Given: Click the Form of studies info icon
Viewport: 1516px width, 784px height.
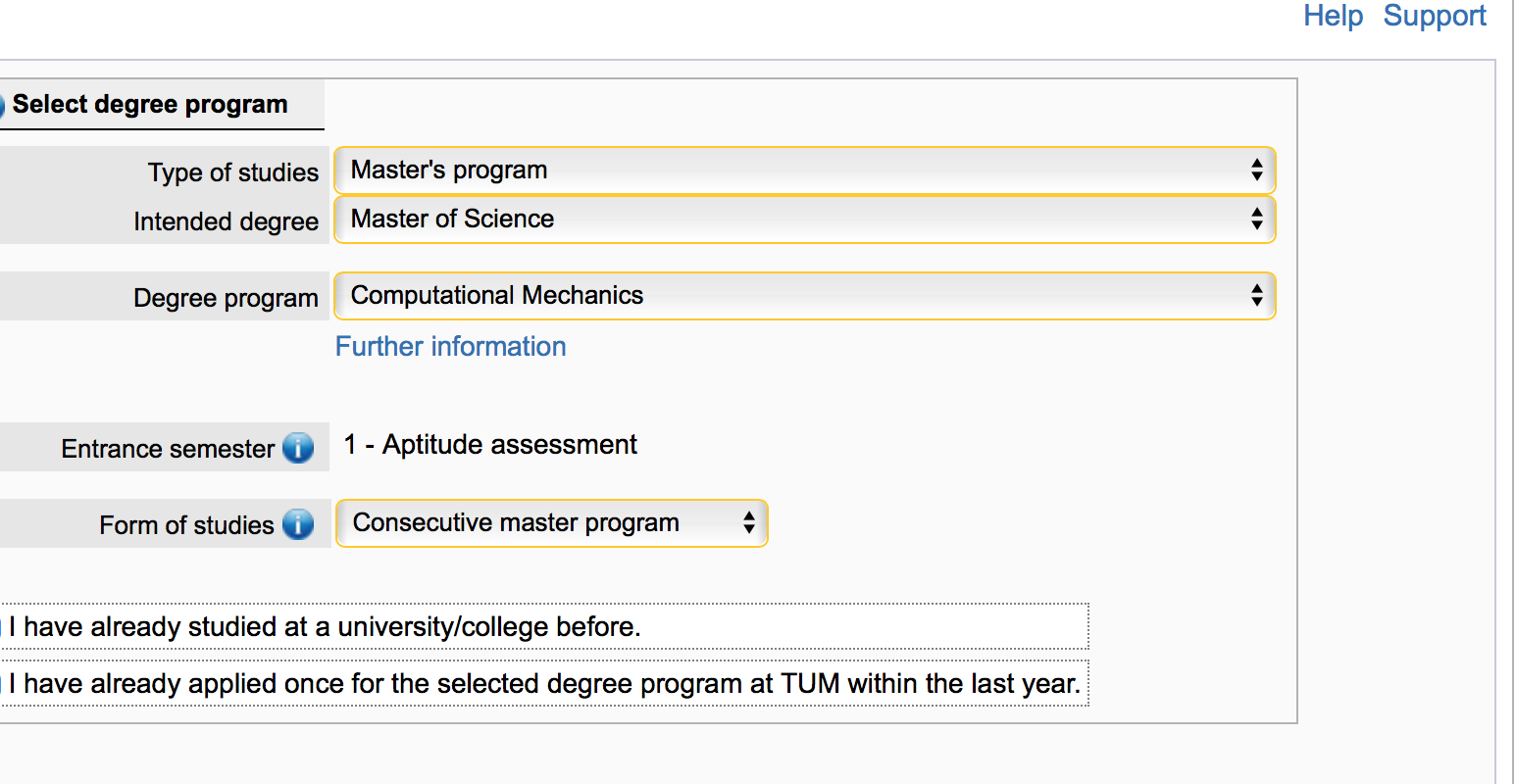Looking at the screenshot, I should (298, 524).
